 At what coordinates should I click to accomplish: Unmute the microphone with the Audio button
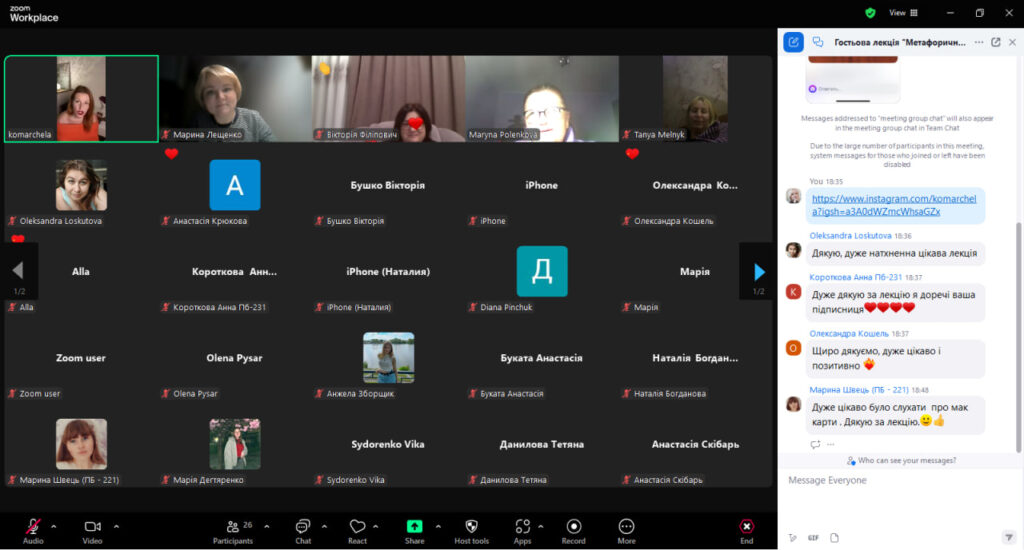[33, 526]
